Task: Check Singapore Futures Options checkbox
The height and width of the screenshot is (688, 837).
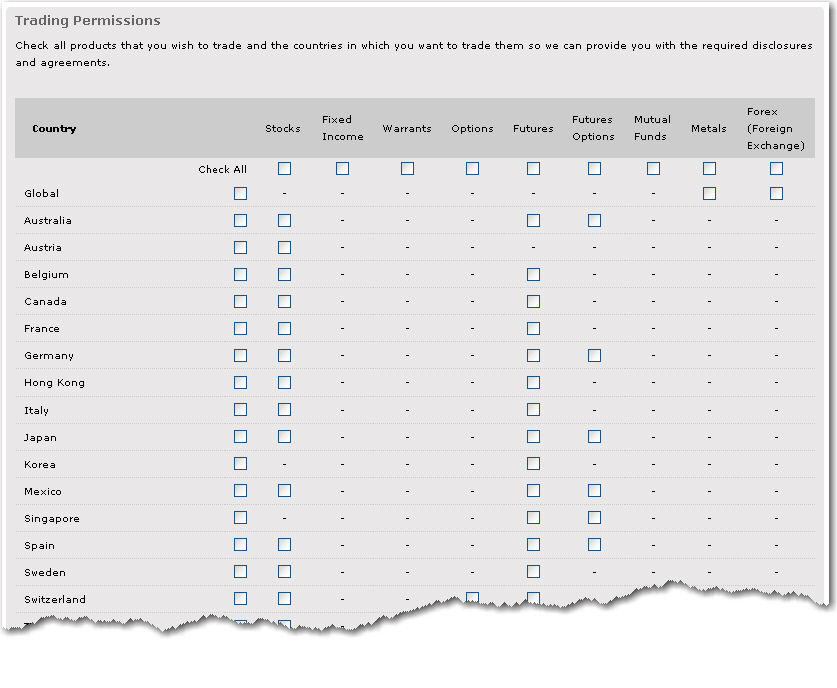Action: pos(594,518)
